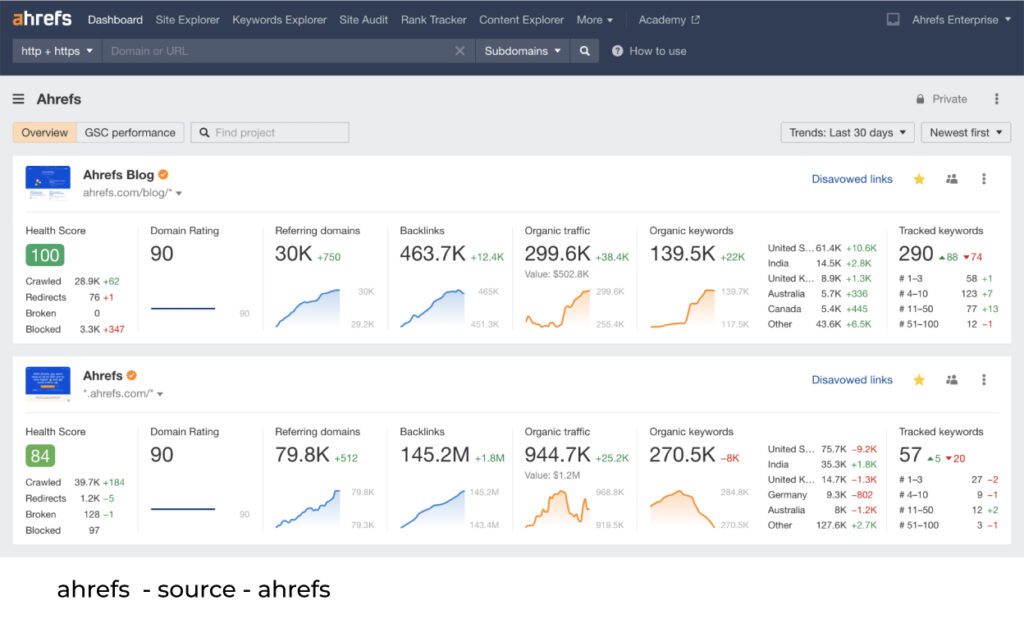Image resolution: width=1024 pixels, height=619 pixels.
Task: Click the star on Ahrefs Blog project
Action: [x=919, y=179]
